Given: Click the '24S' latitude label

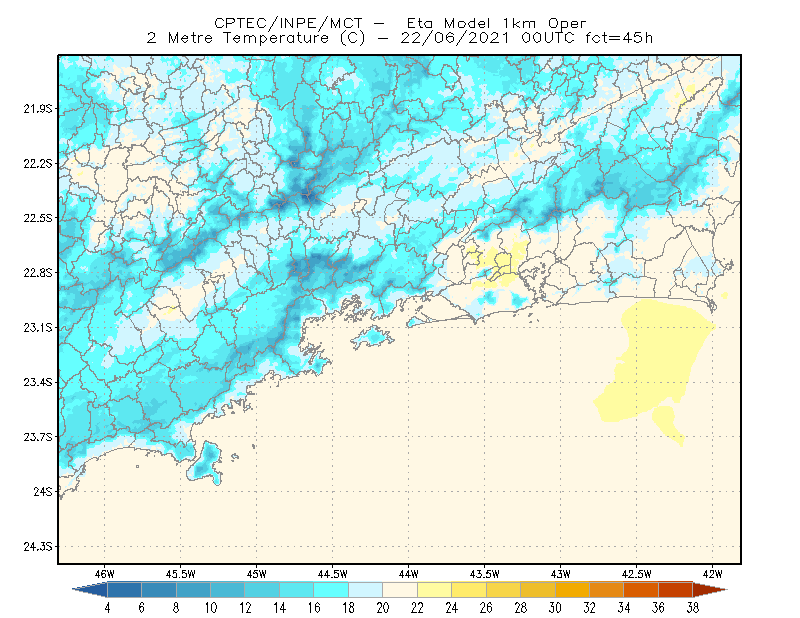Looking at the screenshot, I should (43, 491).
